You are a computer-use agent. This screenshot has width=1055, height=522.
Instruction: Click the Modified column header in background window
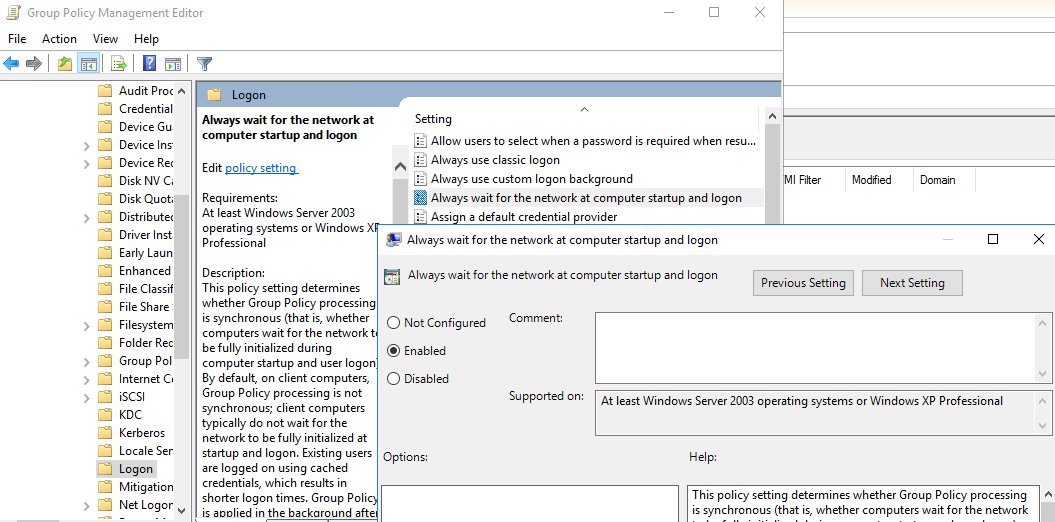(x=871, y=180)
